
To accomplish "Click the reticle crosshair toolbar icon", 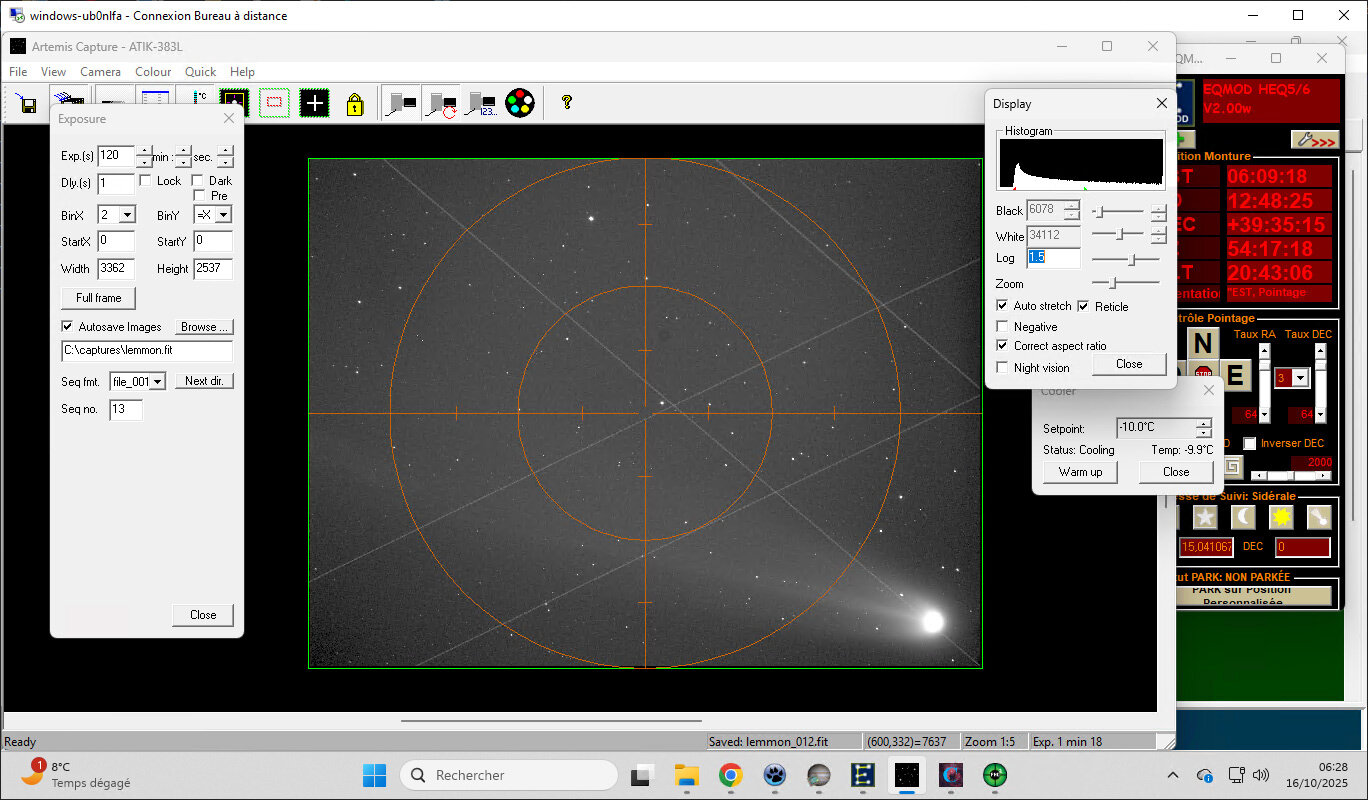I will (x=314, y=103).
